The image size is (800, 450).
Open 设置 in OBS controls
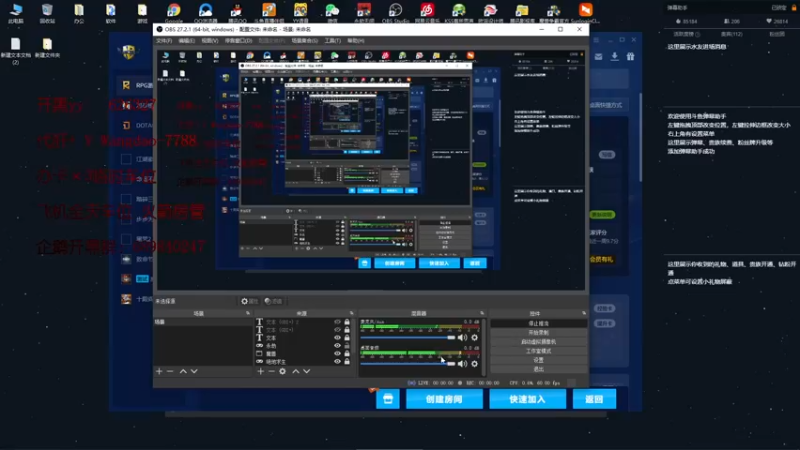tap(538, 360)
